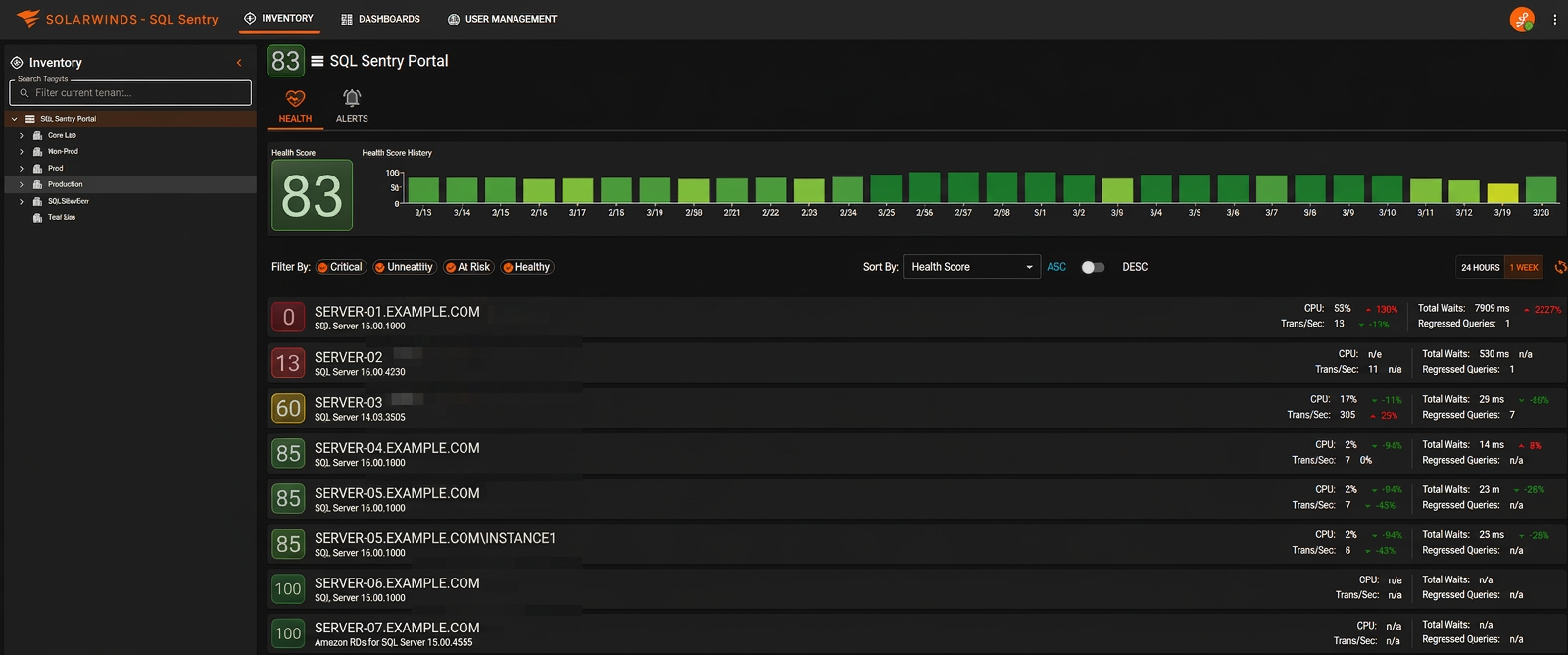The height and width of the screenshot is (655, 1568).
Task: Select DESC sort order label
Action: [x=1135, y=267]
